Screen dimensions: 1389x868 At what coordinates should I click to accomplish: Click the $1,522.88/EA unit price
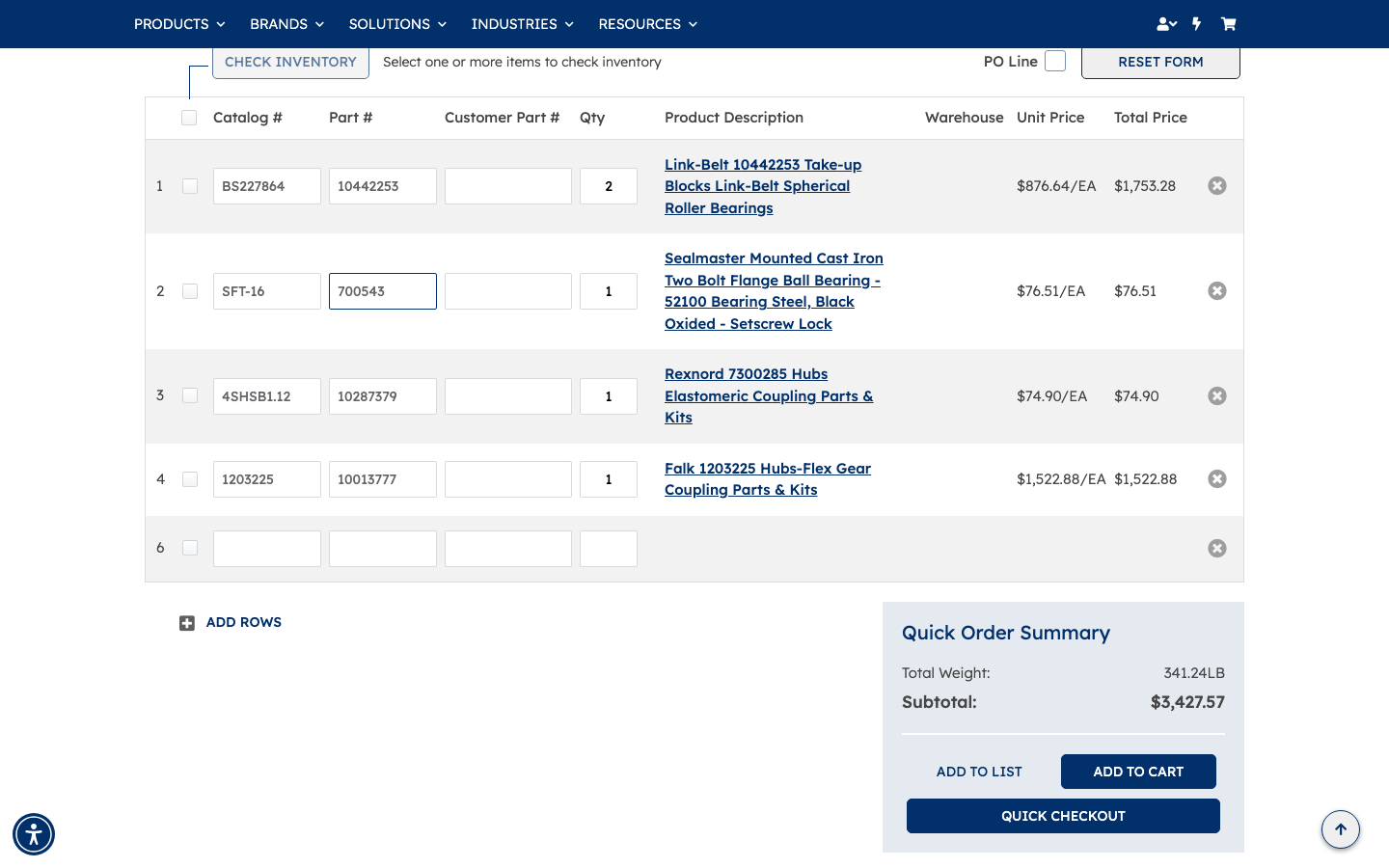point(1061,479)
